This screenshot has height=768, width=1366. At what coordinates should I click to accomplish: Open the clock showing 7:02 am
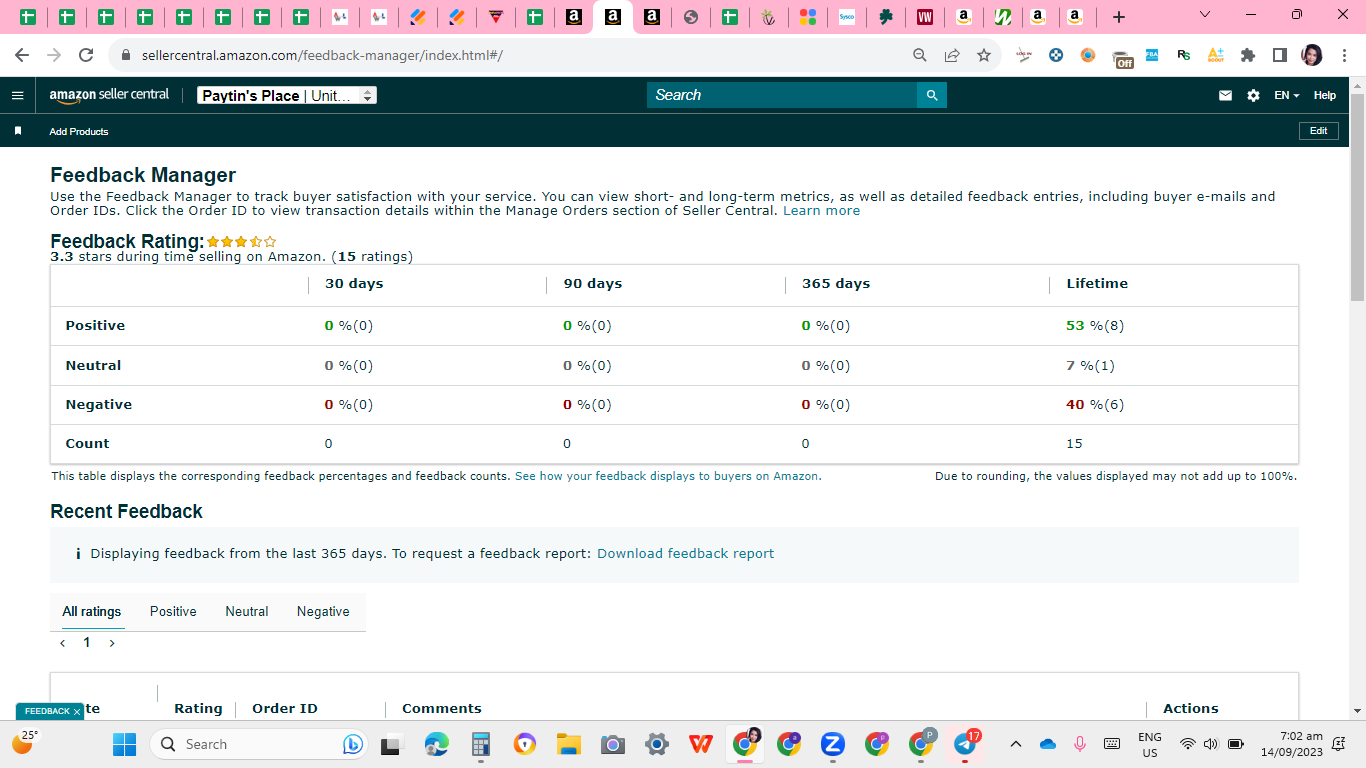pos(1292,744)
